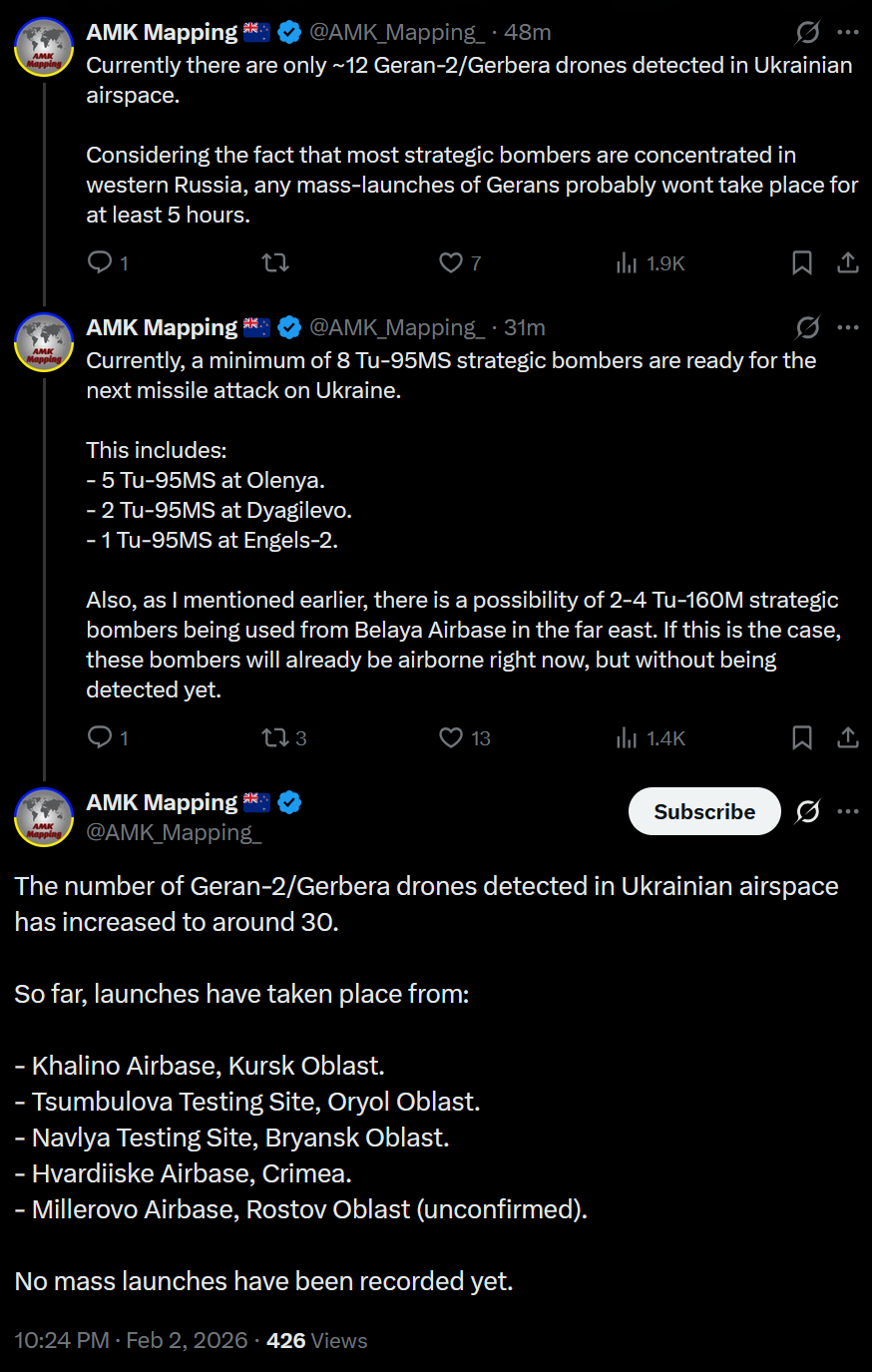This screenshot has width=872, height=1372.
Task: Like the tweet with 7 likes
Action: [451, 262]
